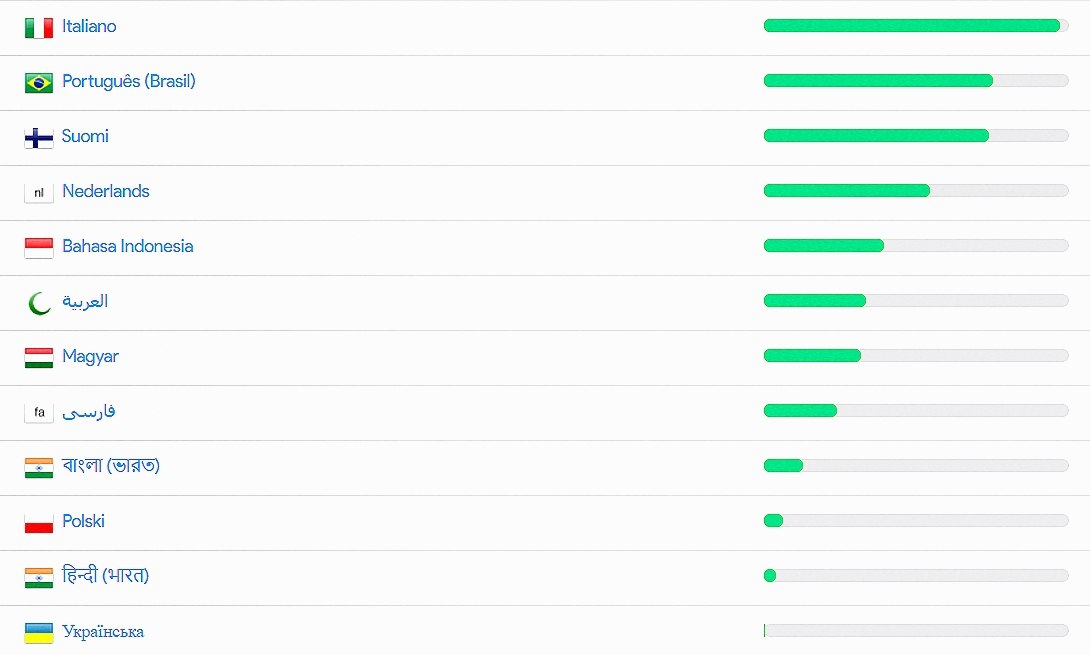1090x655 pixels.
Task: Click the Italiano translation progress bar
Action: [x=915, y=26]
